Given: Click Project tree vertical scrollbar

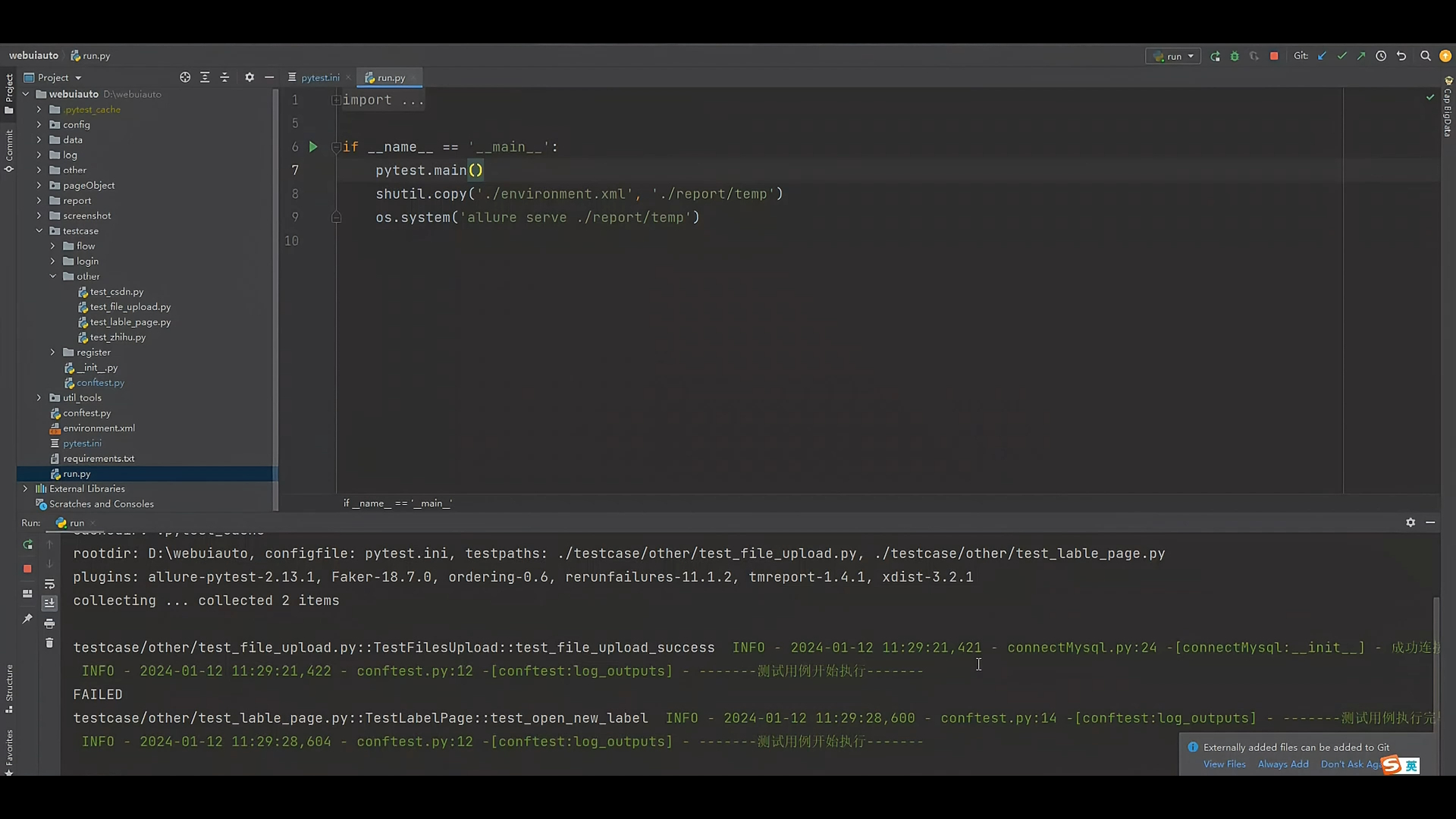Looking at the screenshot, I should click(x=275, y=300).
